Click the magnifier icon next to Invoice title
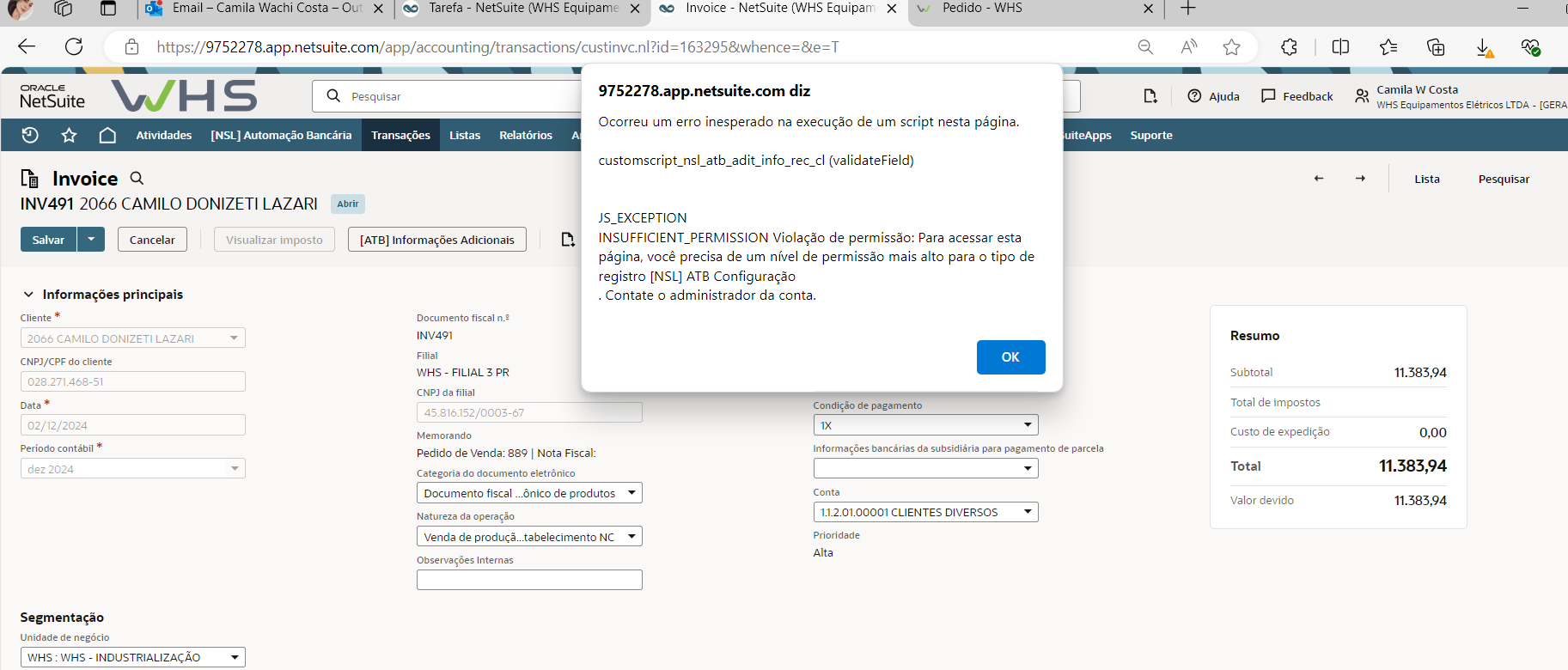1568x670 pixels. point(137,178)
